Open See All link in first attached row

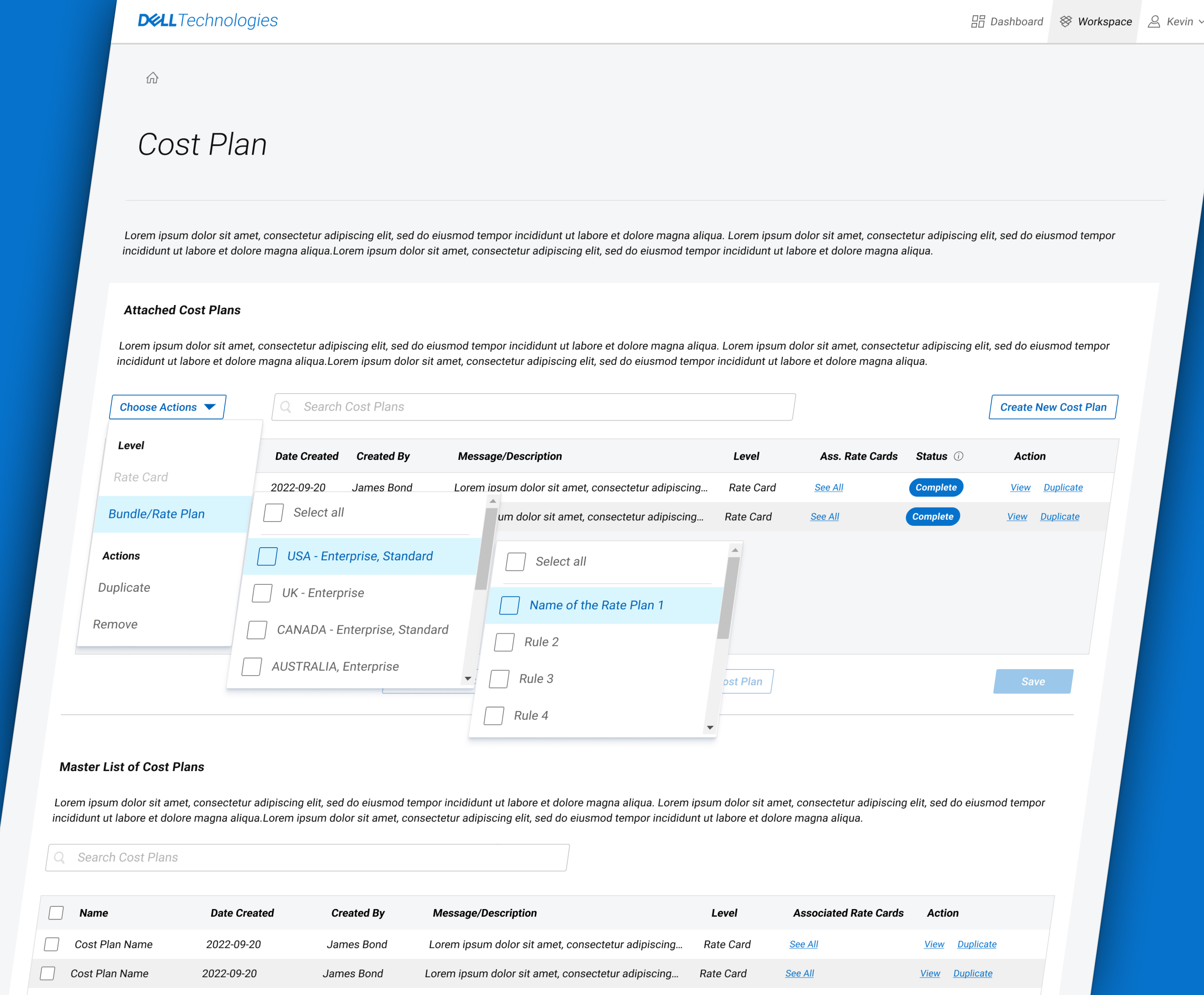828,487
